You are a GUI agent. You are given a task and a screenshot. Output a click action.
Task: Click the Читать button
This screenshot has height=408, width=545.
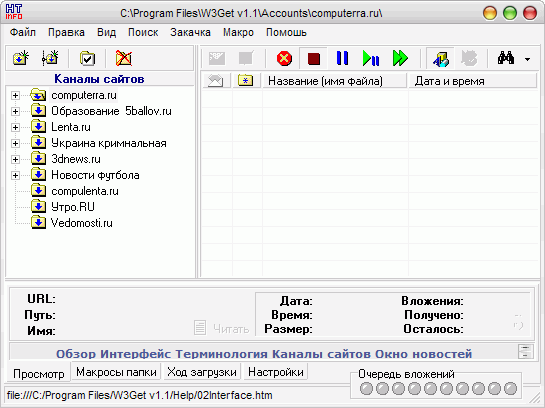point(222,328)
